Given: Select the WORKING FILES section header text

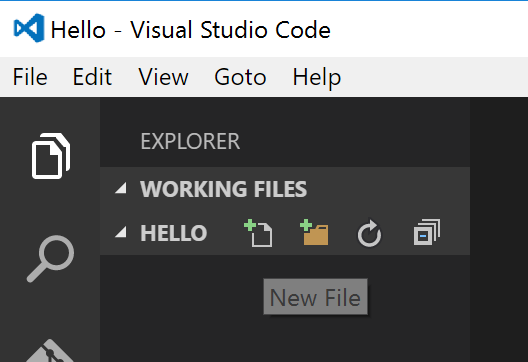Looking at the screenshot, I should [x=224, y=189].
